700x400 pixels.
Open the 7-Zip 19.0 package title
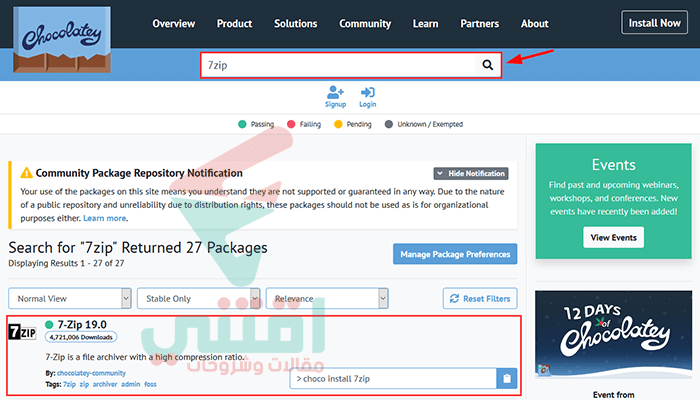click(82, 325)
